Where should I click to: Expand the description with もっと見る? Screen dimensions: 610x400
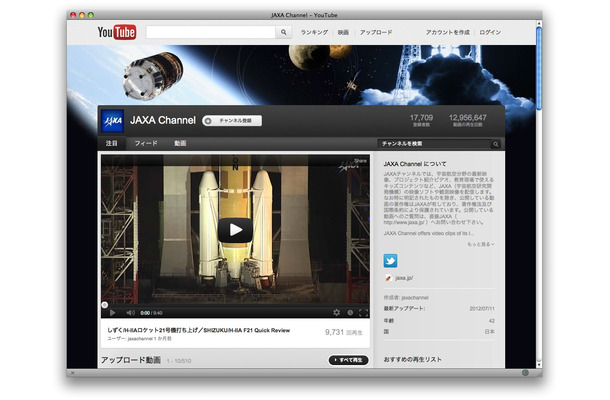click(x=480, y=244)
